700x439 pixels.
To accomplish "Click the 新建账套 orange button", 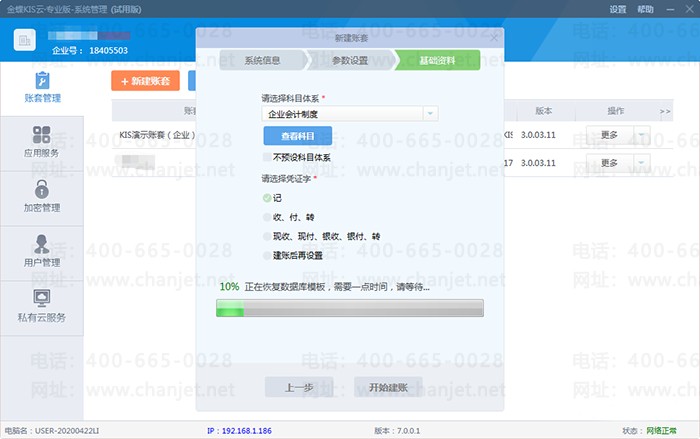I will (x=145, y=81).
